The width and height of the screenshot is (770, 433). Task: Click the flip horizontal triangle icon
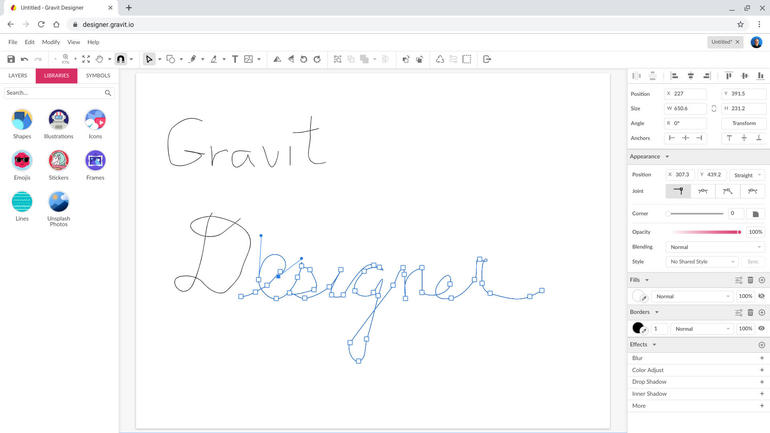[277, 59]
